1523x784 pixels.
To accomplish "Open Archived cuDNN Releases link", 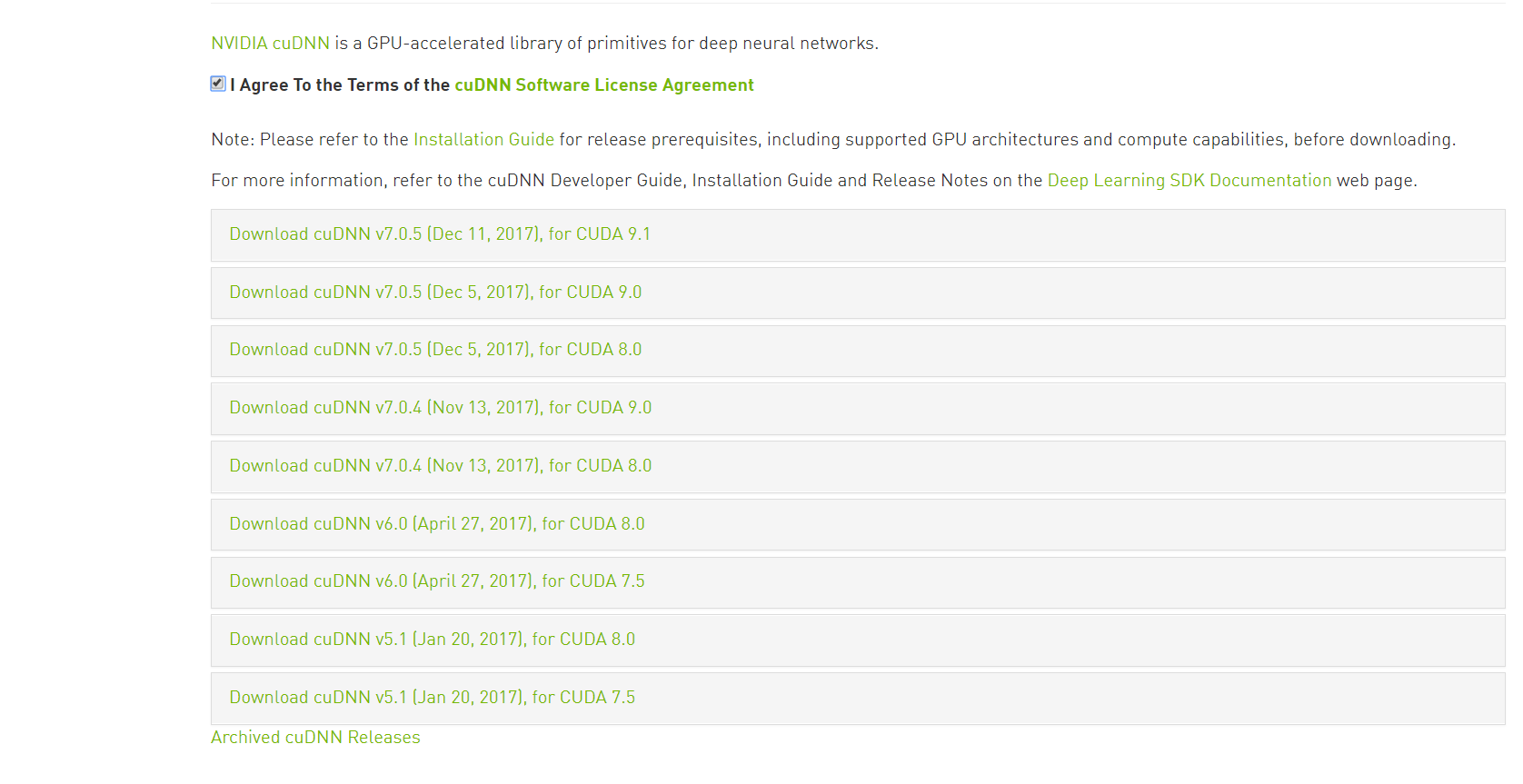I will 315,738.
